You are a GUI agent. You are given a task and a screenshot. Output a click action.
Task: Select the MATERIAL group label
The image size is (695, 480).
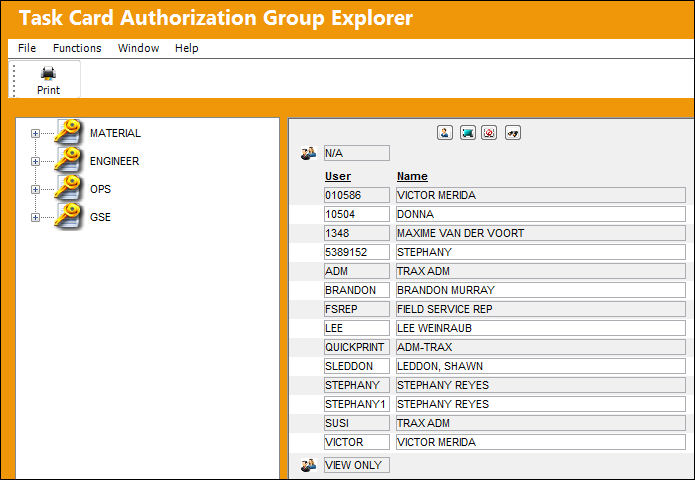tap(115, 133)
